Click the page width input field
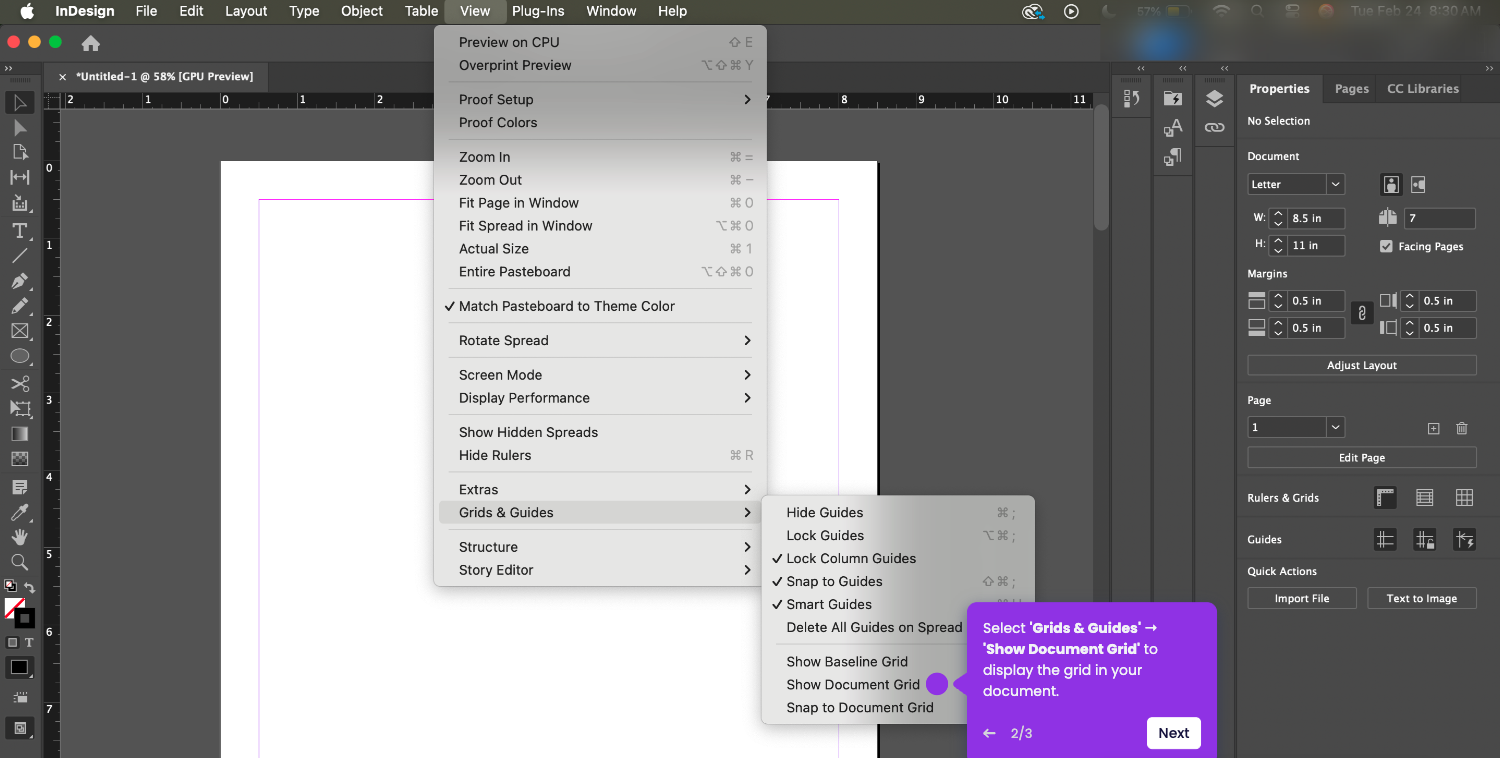The height and width of the screenshot is (758, 1500). (1316, 218)
